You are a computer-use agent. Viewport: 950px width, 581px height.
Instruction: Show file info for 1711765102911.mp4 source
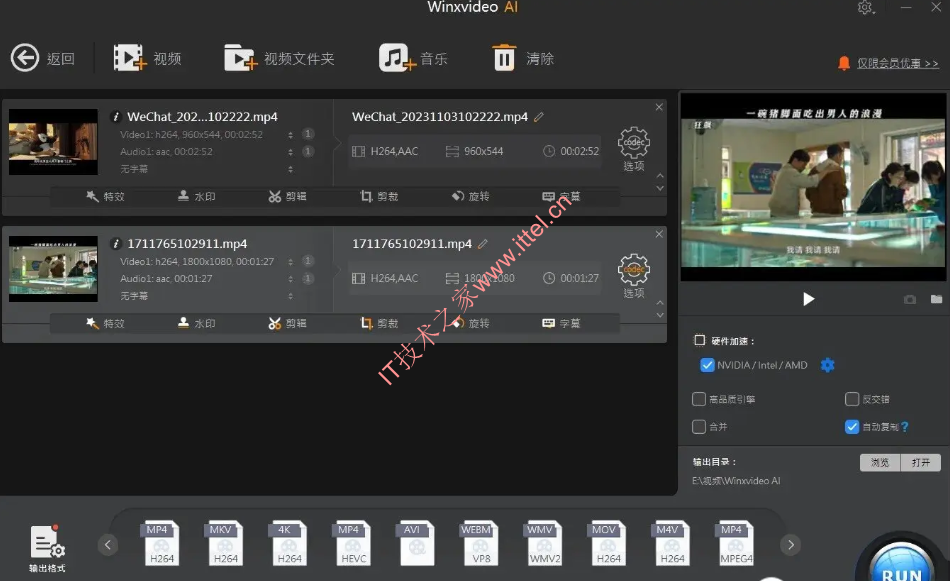click(116, 244)
